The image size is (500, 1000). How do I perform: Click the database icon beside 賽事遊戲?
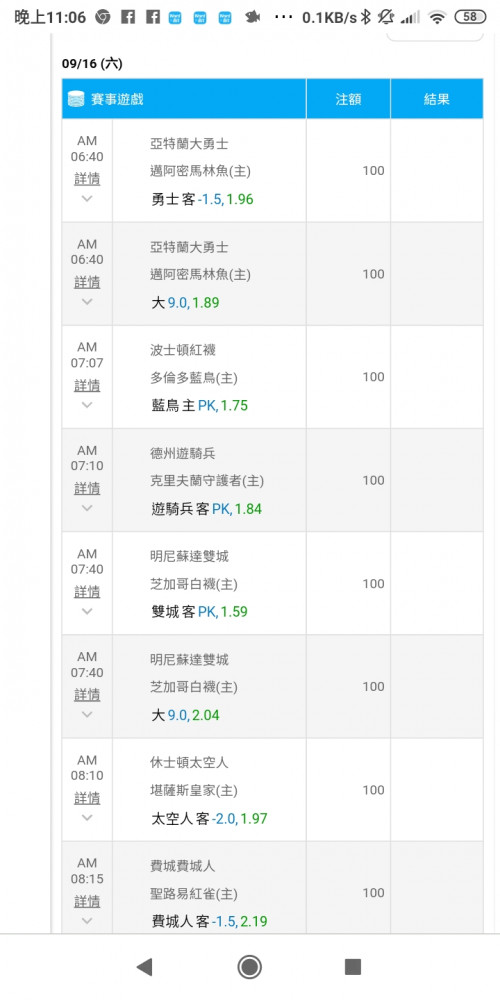76,99
